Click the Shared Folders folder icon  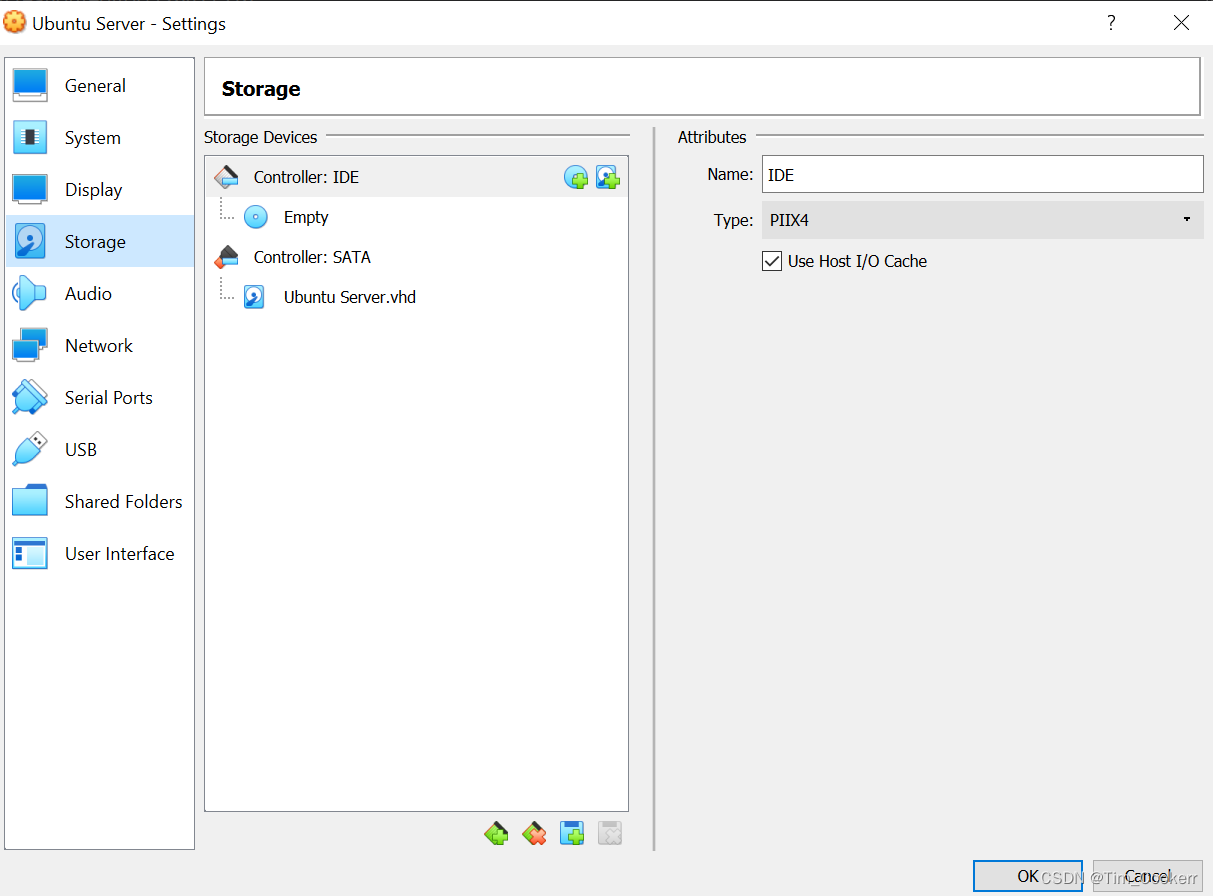pos(30,502)
